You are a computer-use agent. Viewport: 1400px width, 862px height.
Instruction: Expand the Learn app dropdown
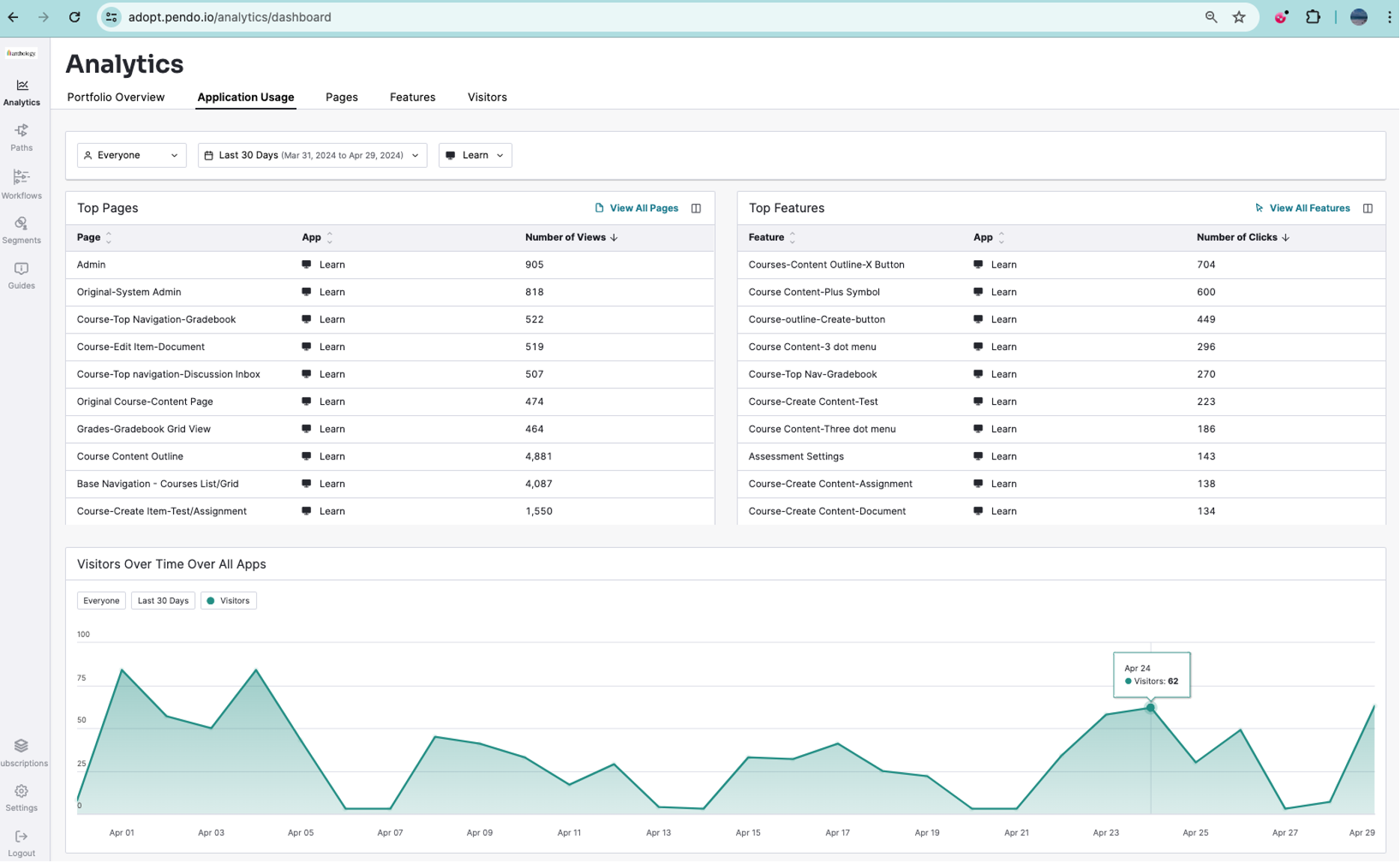475,155
